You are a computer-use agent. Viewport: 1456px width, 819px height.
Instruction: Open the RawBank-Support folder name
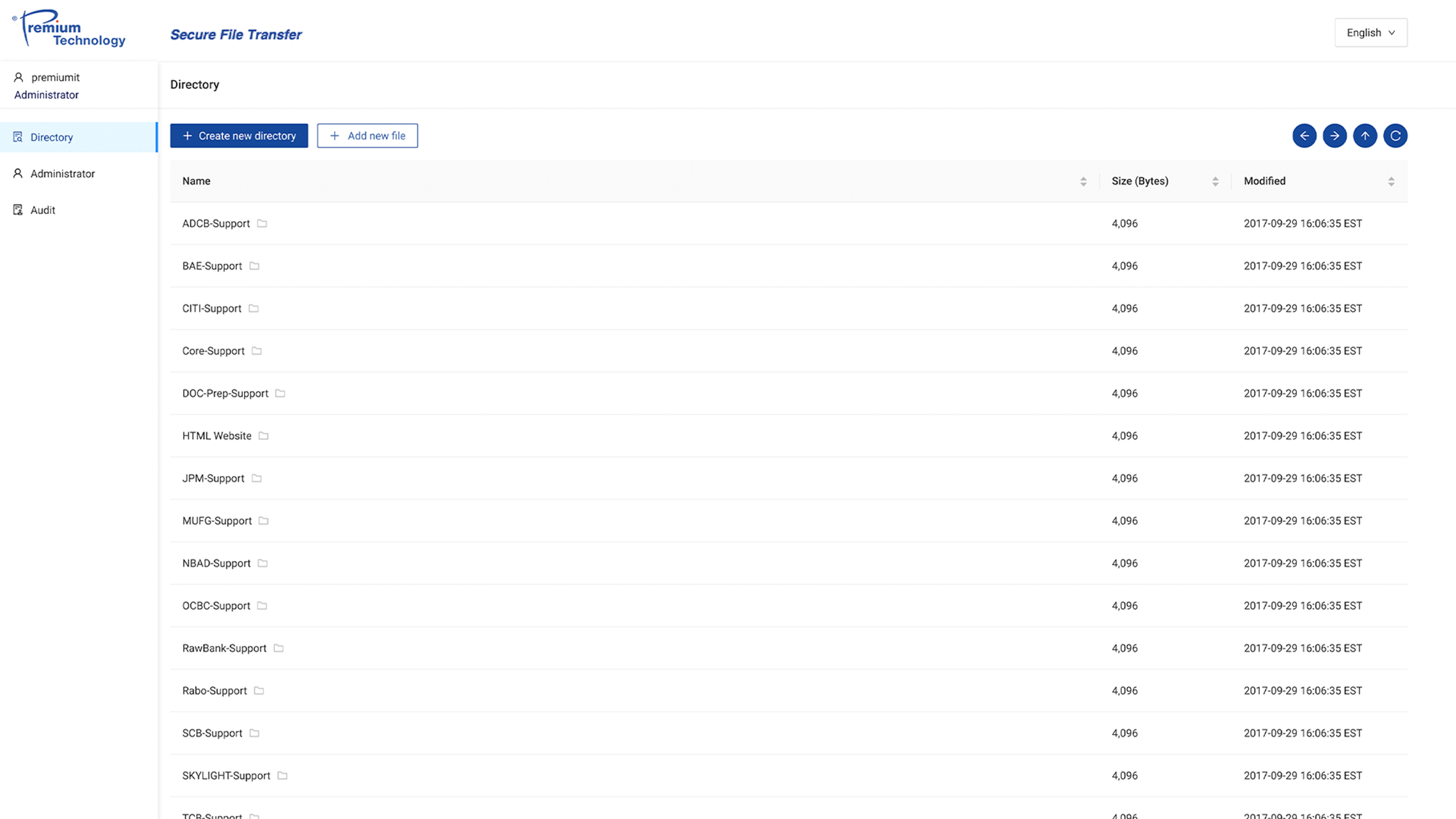(224, 649)
